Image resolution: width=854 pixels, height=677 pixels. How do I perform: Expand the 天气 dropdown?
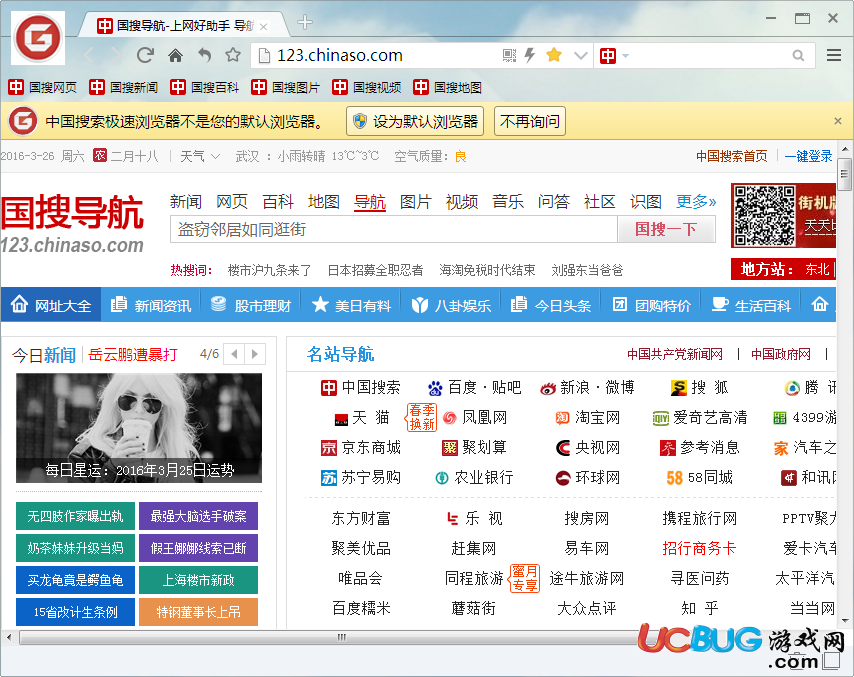click(200, 157)
